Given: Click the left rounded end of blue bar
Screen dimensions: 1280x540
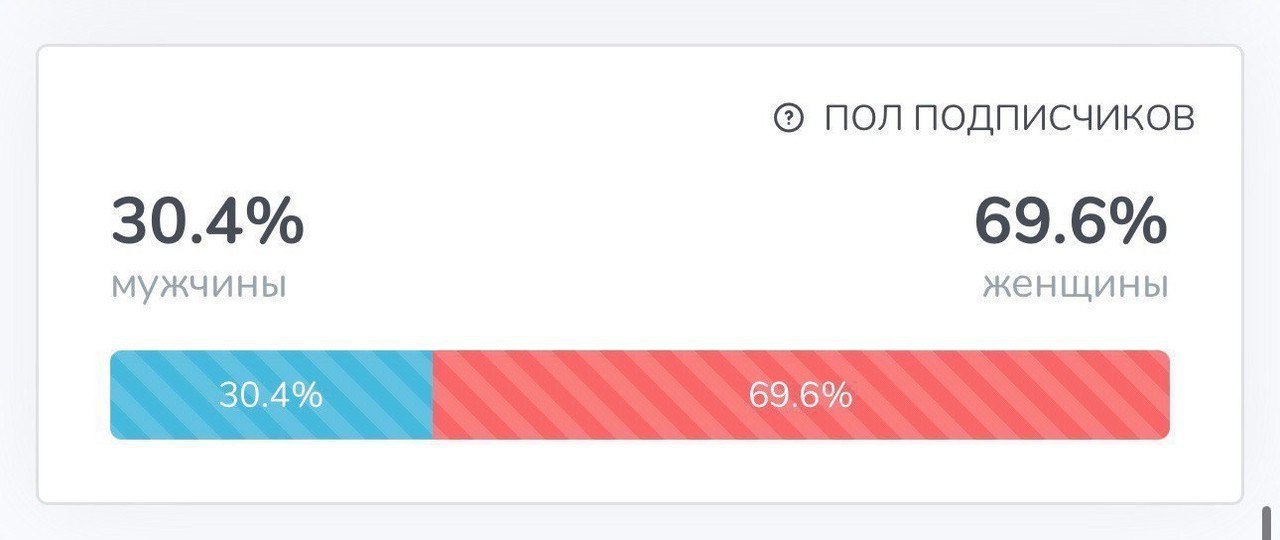Looking at the screenshot, I should coord(116,394).
